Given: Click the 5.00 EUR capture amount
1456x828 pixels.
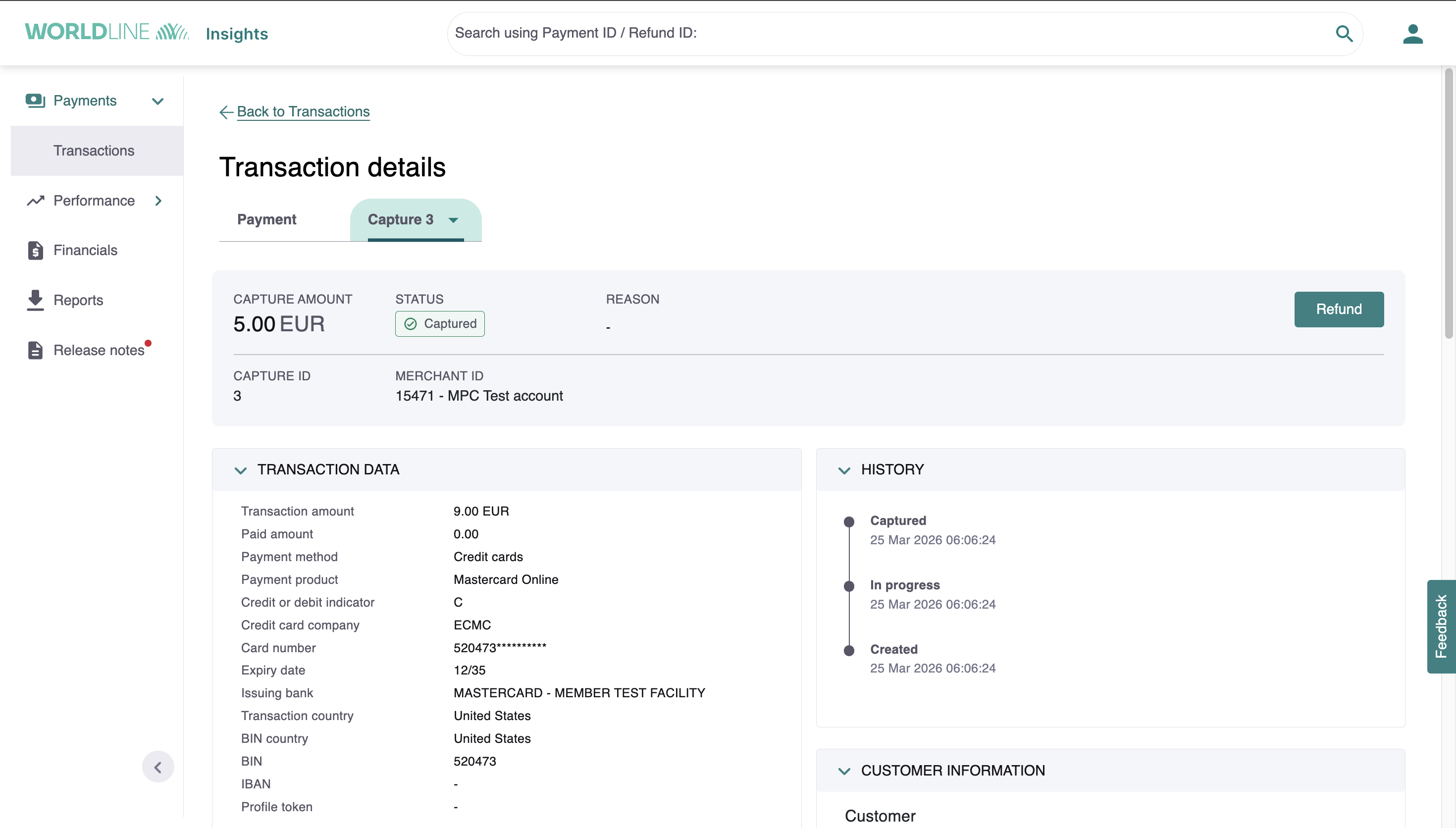Looking at the screenshot, I should pyautogui.click(x=279, y=324).
